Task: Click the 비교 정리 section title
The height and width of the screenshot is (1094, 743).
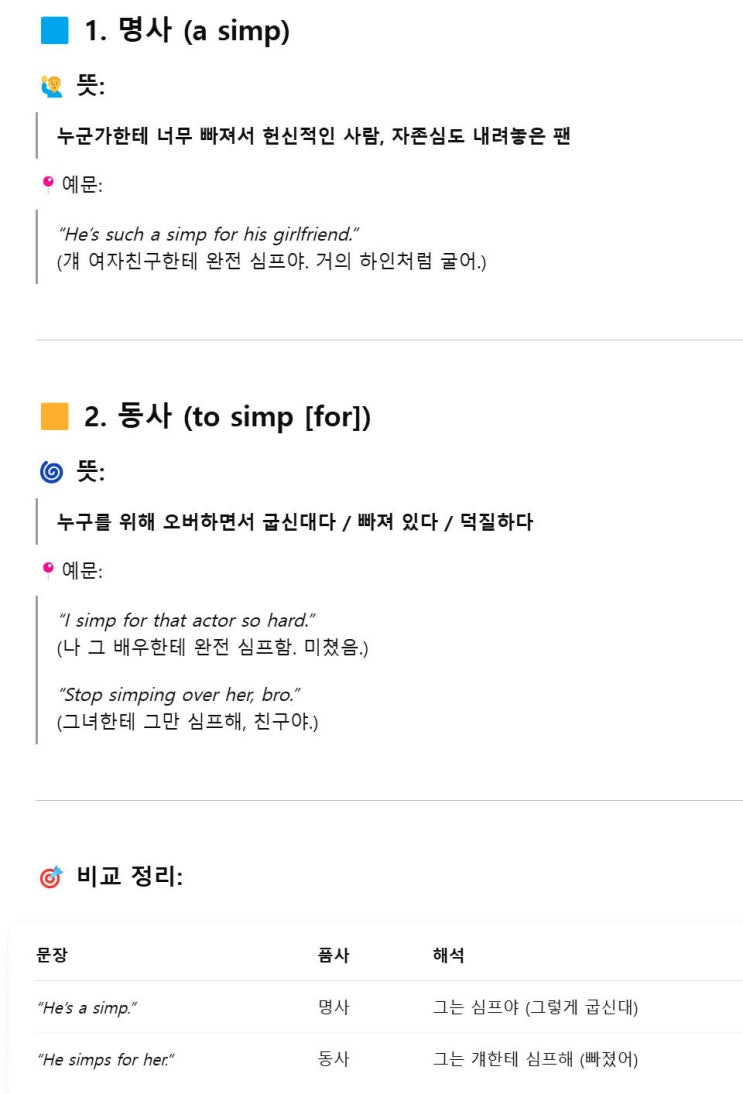Action: [130, 878]
